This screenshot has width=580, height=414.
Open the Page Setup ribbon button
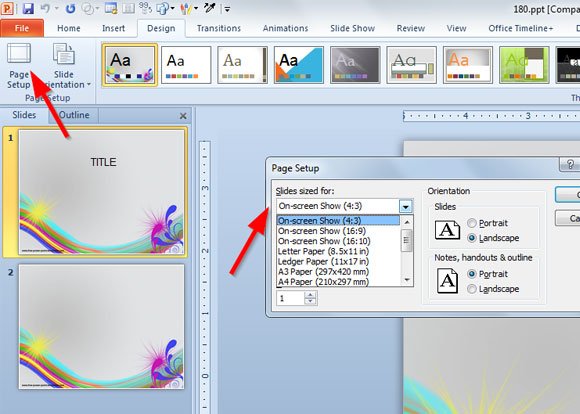pos(19,66)
